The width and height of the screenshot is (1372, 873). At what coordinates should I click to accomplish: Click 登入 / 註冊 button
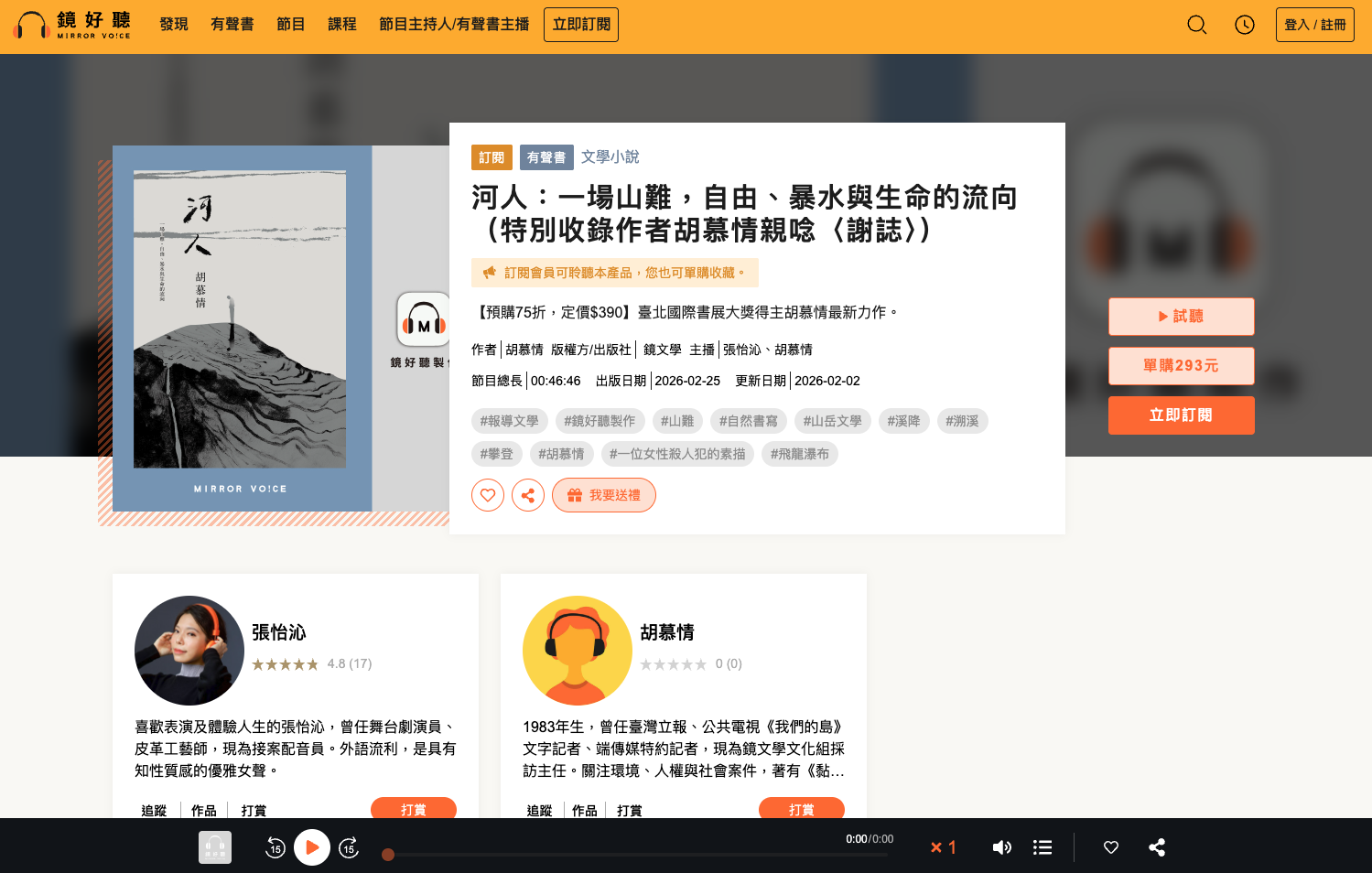(x=1315, y=25)
